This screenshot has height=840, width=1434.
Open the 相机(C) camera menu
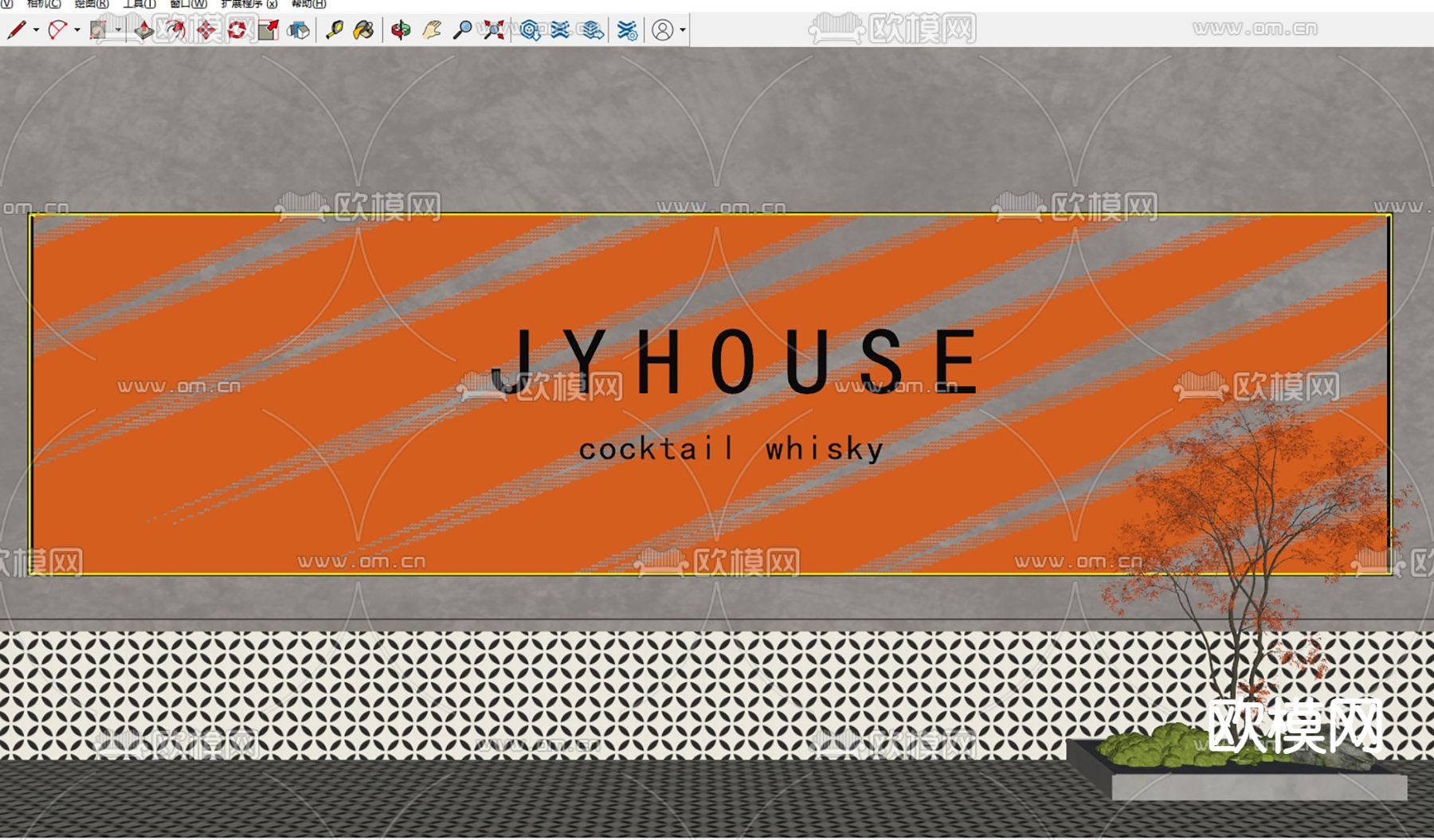pos(44,4)
